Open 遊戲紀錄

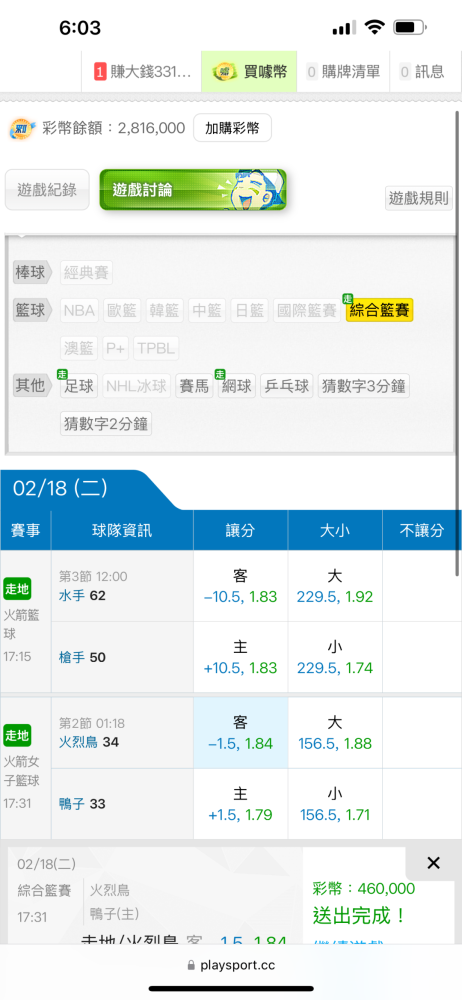(x=47, y=189)
